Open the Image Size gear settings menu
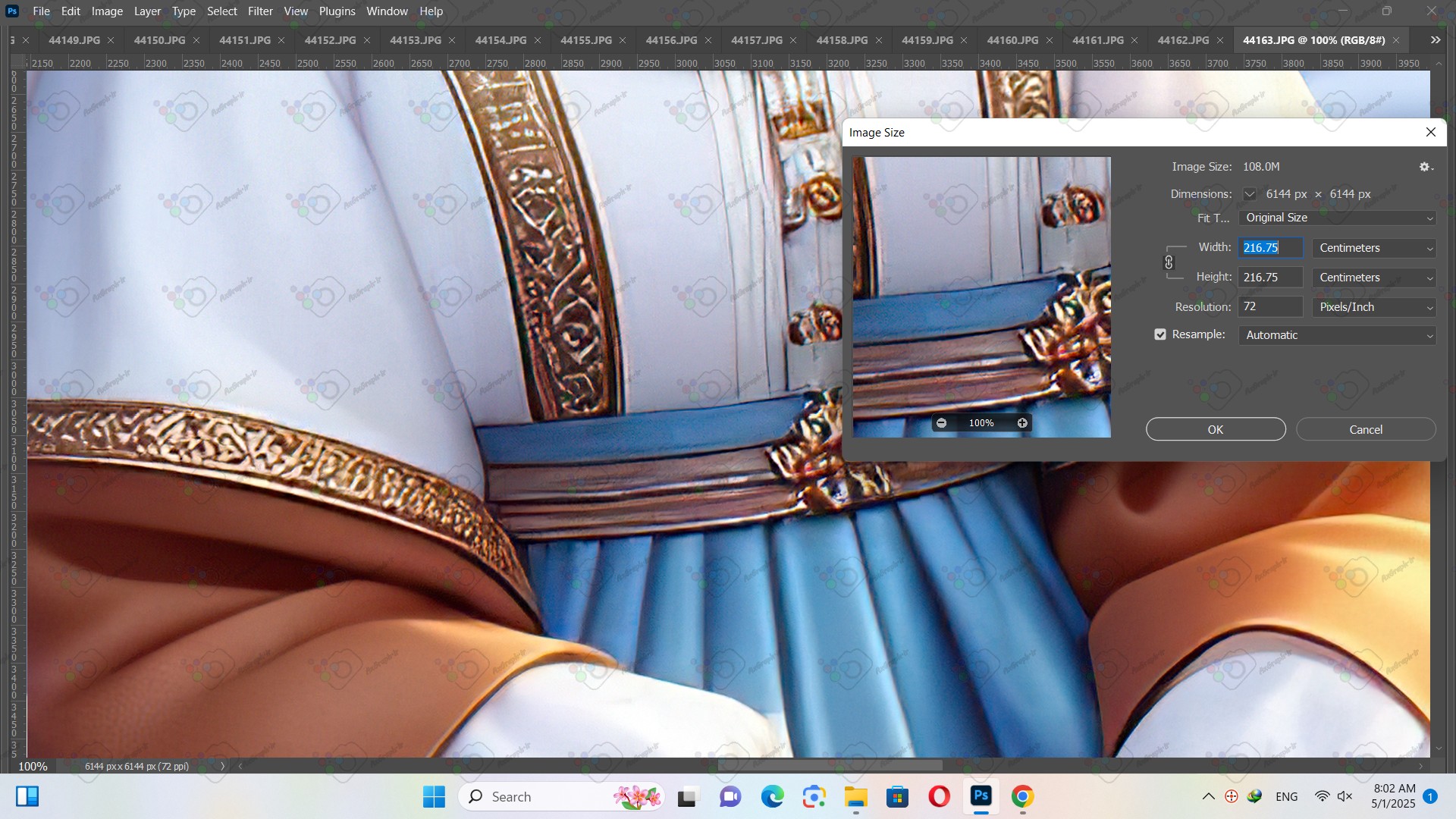 click(x=1426, y=167)
